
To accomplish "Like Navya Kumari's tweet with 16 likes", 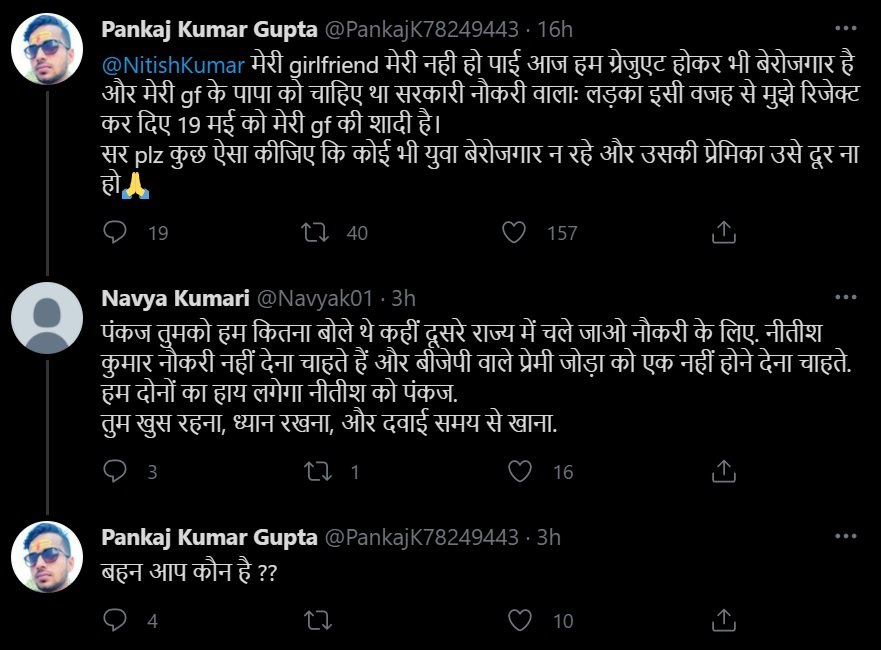I will pos(518,472).
